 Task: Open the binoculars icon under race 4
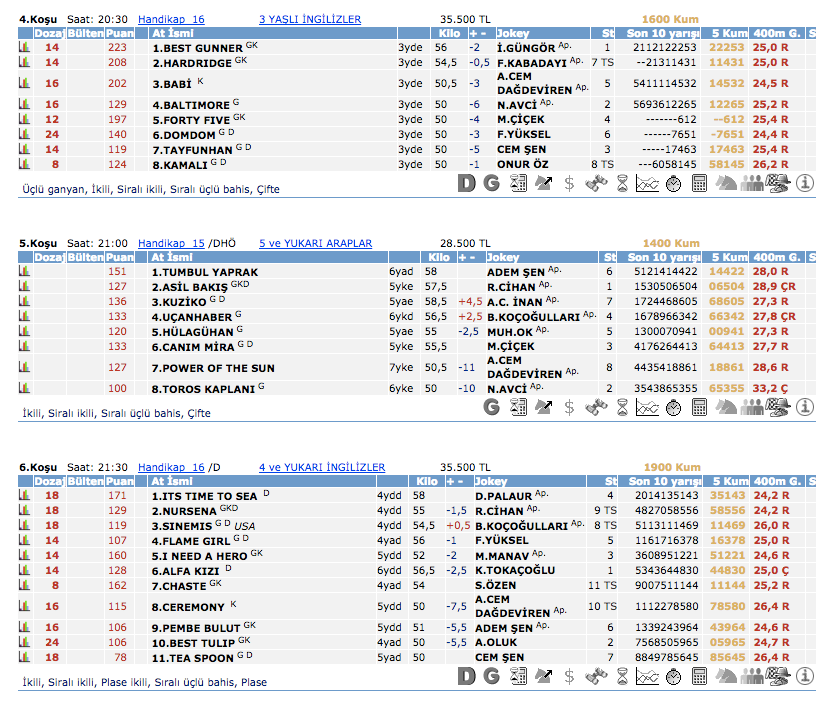pyautogui.click(x=595, y=183)
